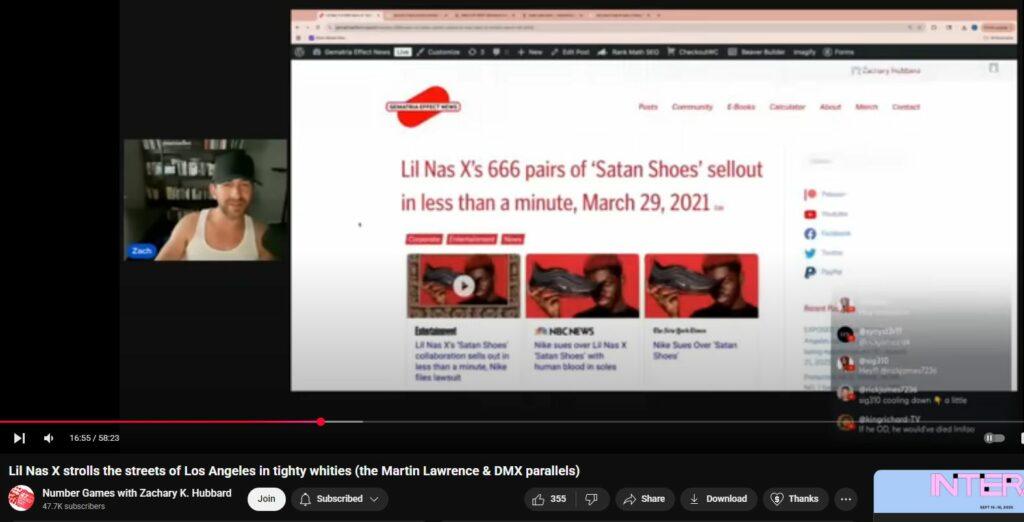Click the WordPress logo in the admin bar

click(x=299, y=52)
